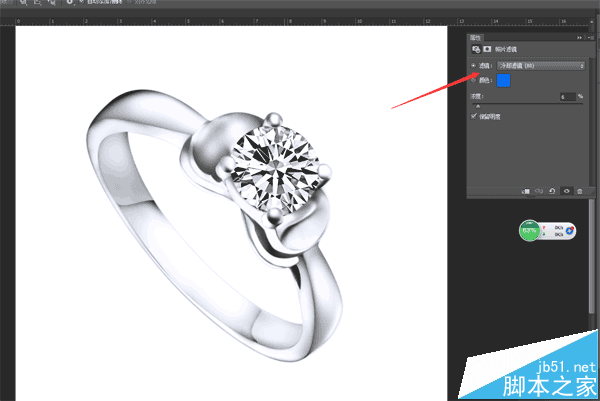This screenshot has height=401, width=600.
Task: Click the blue icon on the floating widget
Action: pos(570,230)
